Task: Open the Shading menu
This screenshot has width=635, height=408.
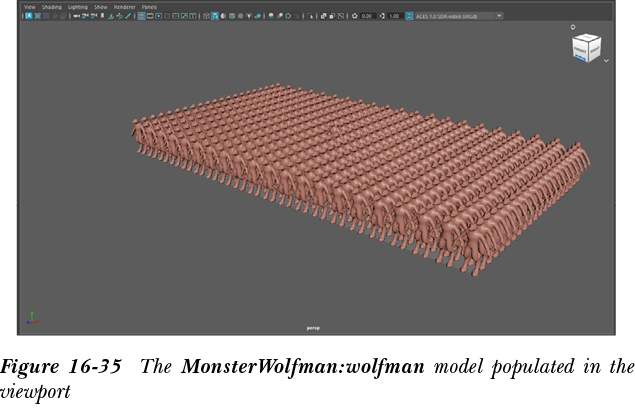Action: [x=51, y=7]
